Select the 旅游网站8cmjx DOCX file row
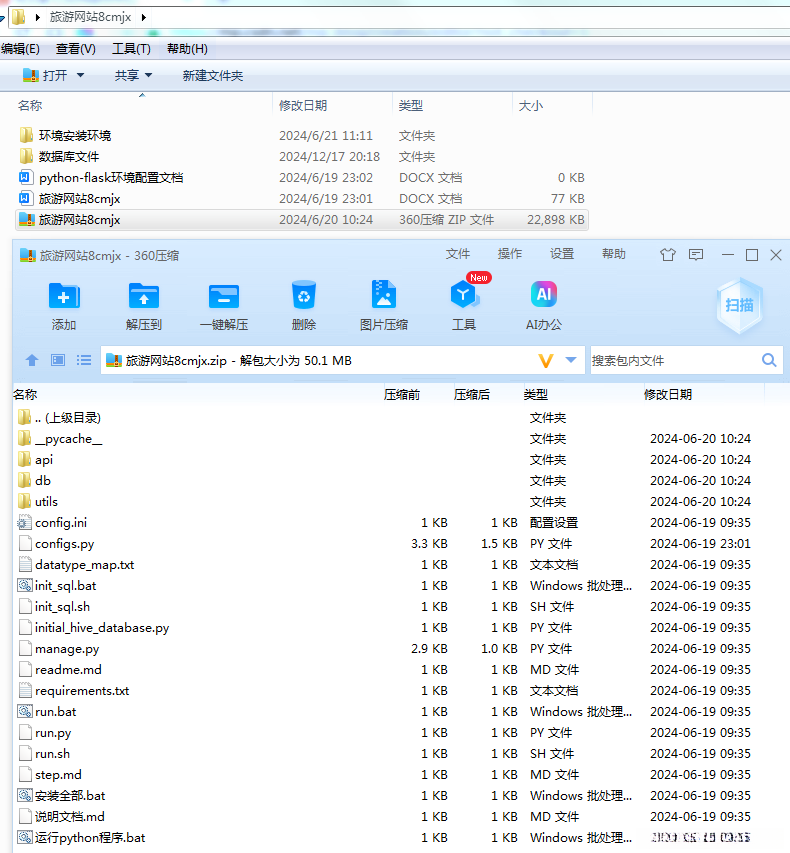Image resolution: width=790 pixels, height=853 pixels. (x=302, y=199)
